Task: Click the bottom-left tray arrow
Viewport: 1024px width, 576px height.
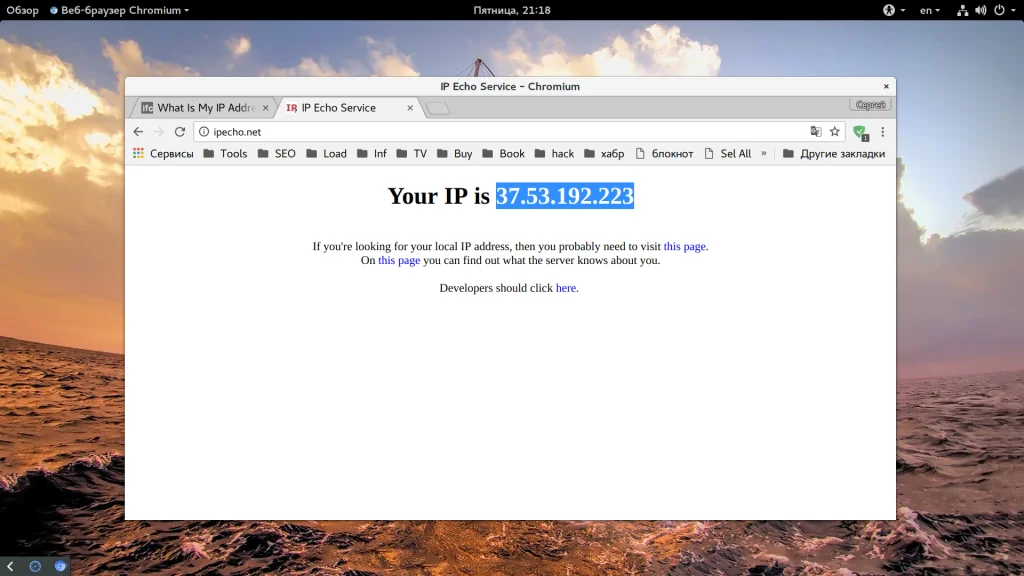Action: (x=10, y=566)
